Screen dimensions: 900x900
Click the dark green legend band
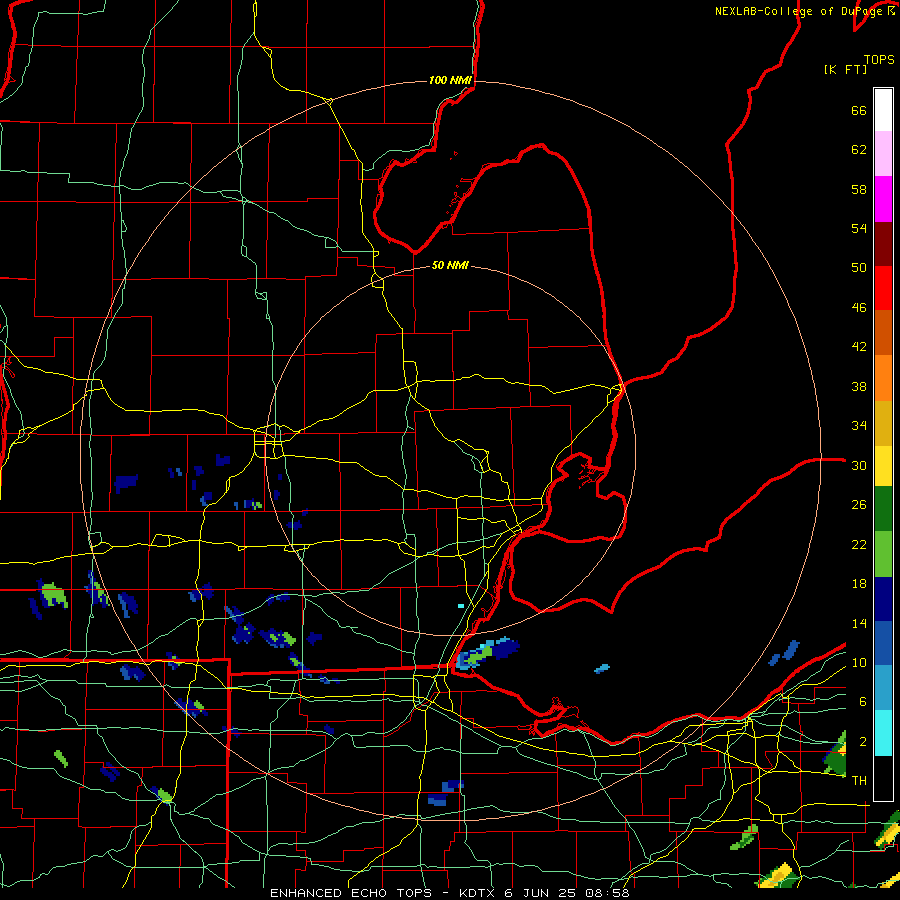click(883, 509)
